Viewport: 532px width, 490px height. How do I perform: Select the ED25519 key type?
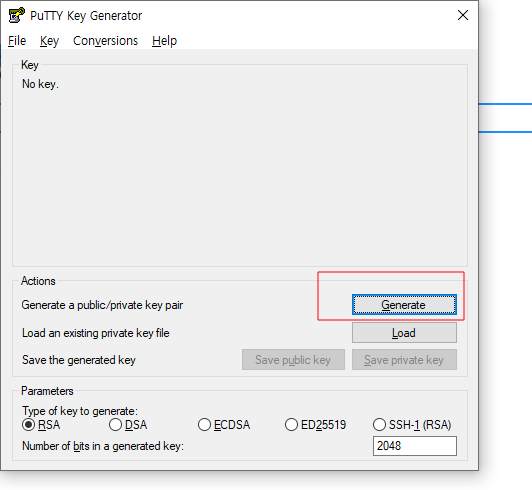click(316, 425)
